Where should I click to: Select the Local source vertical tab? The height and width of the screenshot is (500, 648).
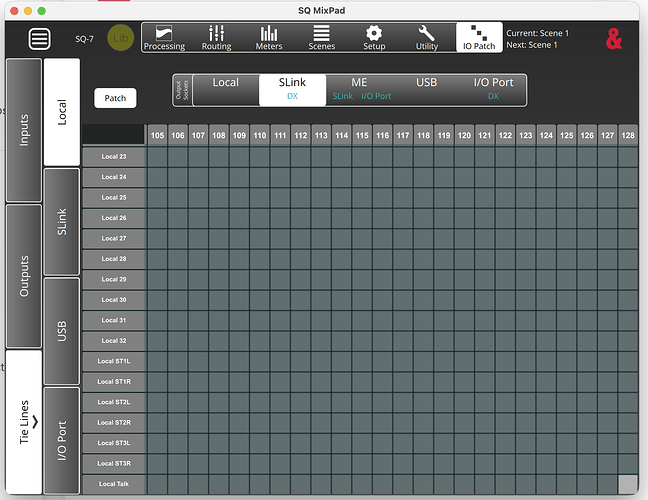point(62,112)
